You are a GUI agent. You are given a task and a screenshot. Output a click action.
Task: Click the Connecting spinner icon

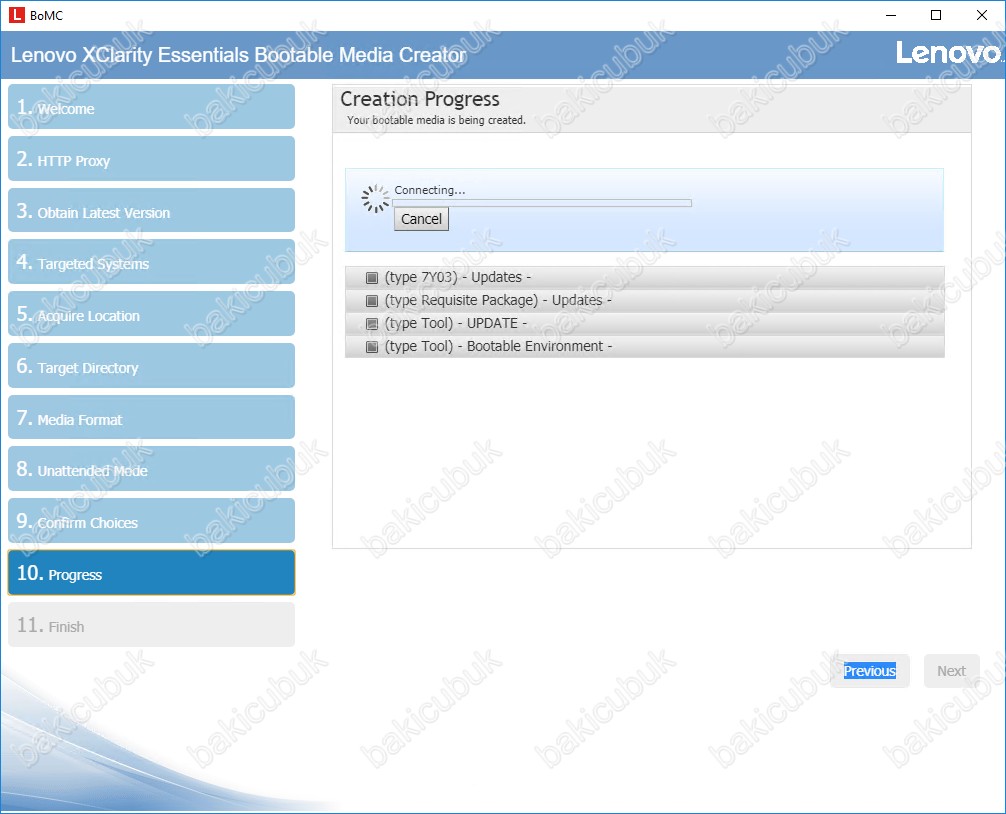pyautogui.click(x=375, y=199)
